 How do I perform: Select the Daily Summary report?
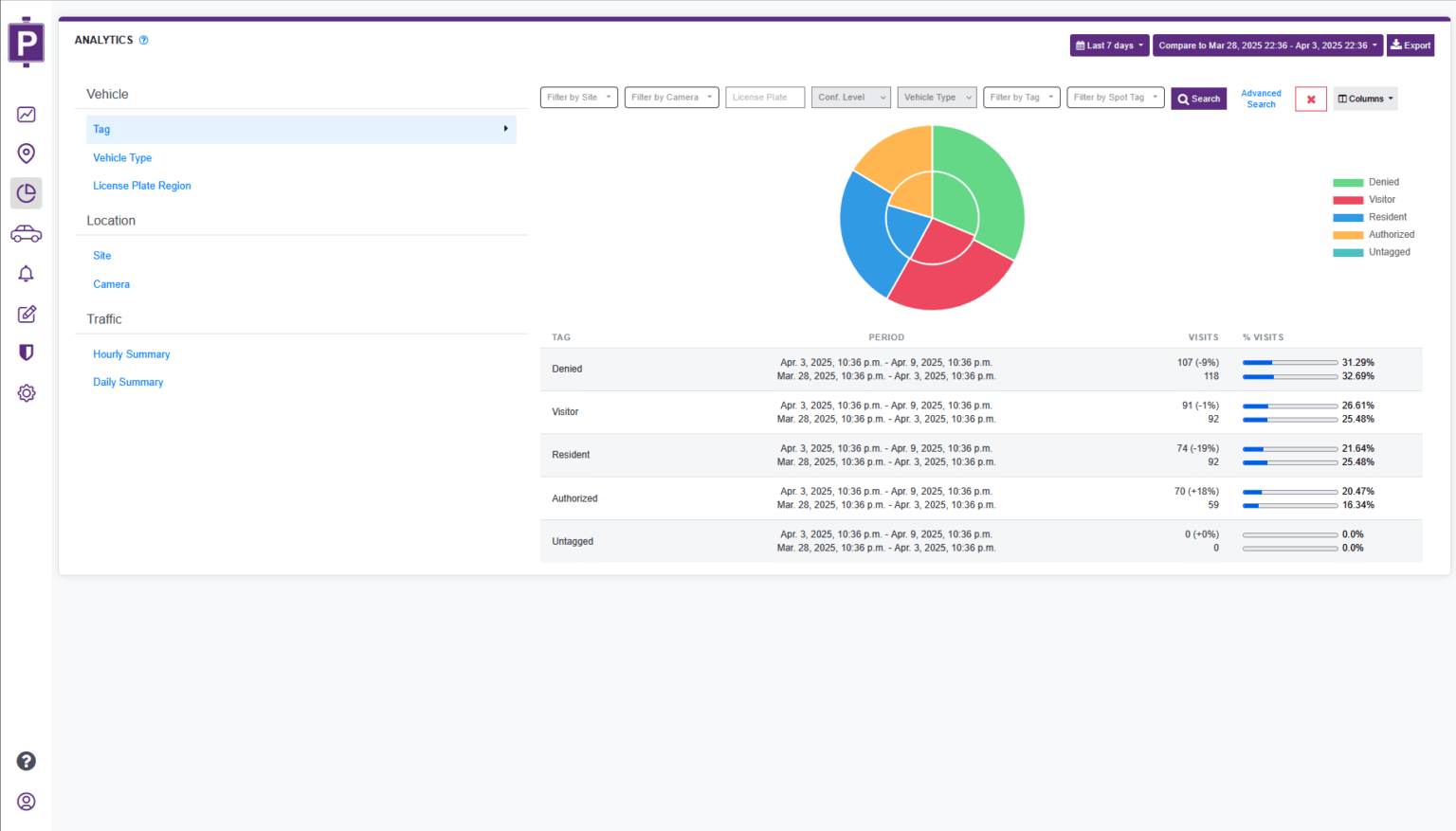click(128, 382)
